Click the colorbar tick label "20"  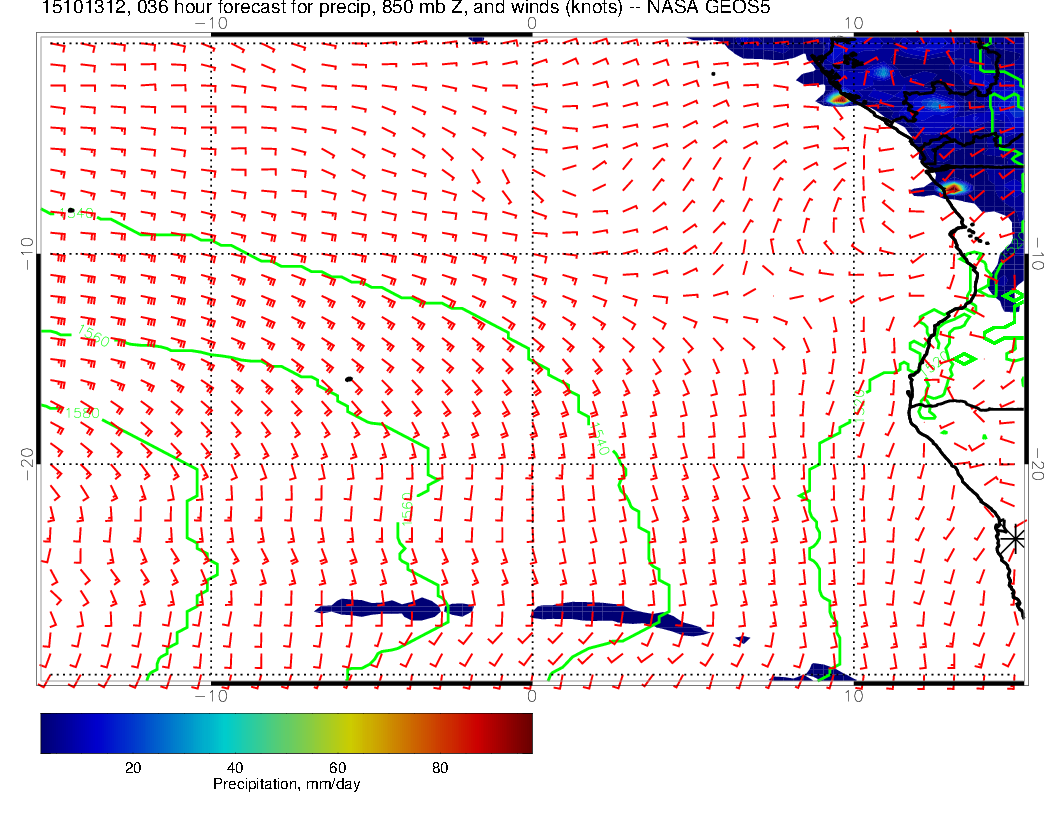point(133,768)
